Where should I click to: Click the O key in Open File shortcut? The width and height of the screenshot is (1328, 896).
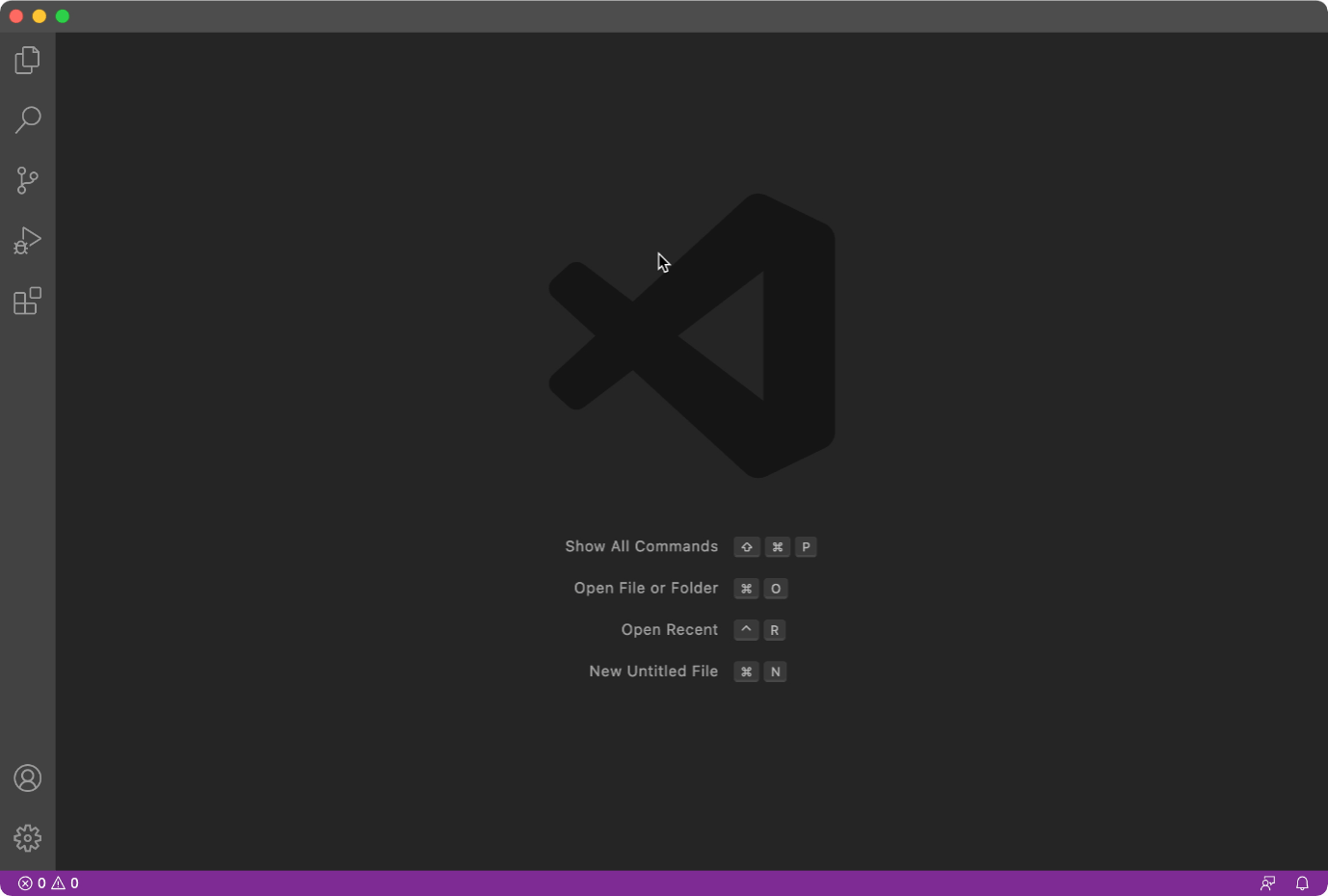coord(776,589)
